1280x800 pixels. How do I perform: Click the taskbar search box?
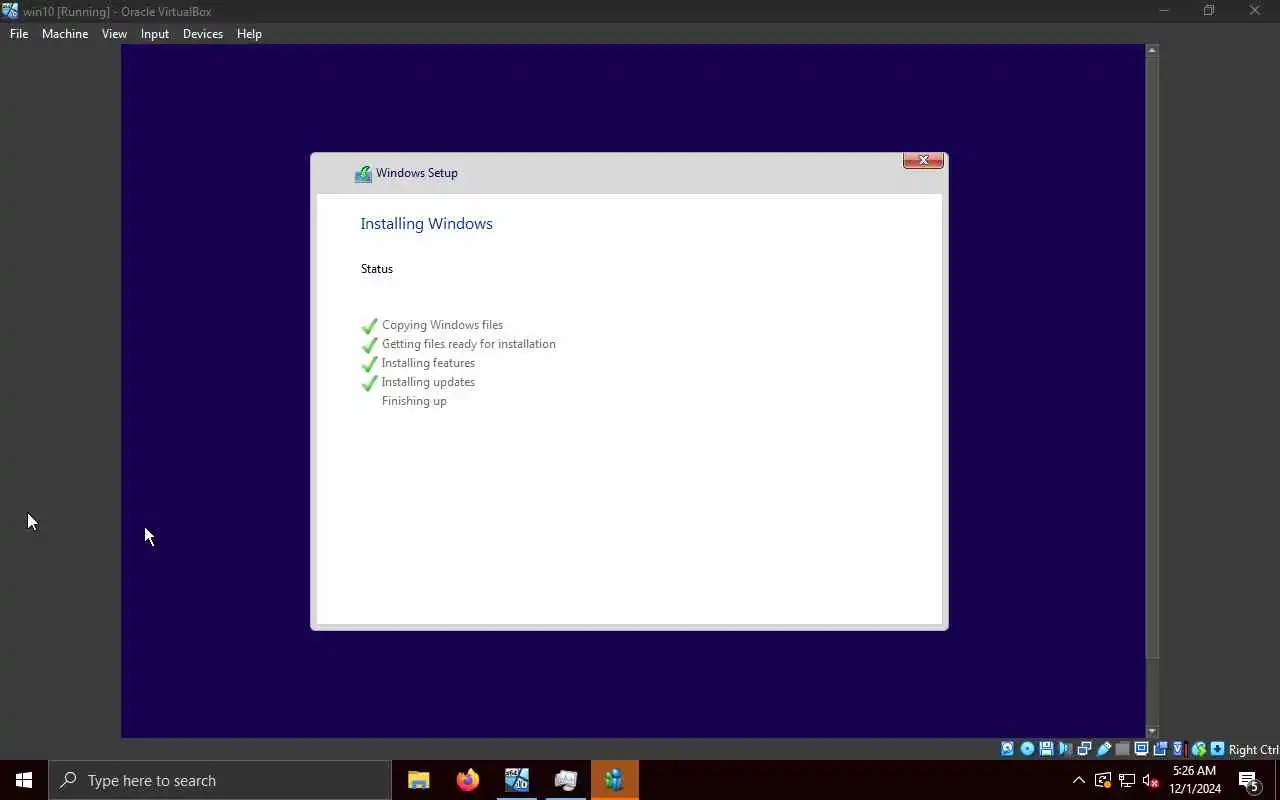click(x=220, y=780)
